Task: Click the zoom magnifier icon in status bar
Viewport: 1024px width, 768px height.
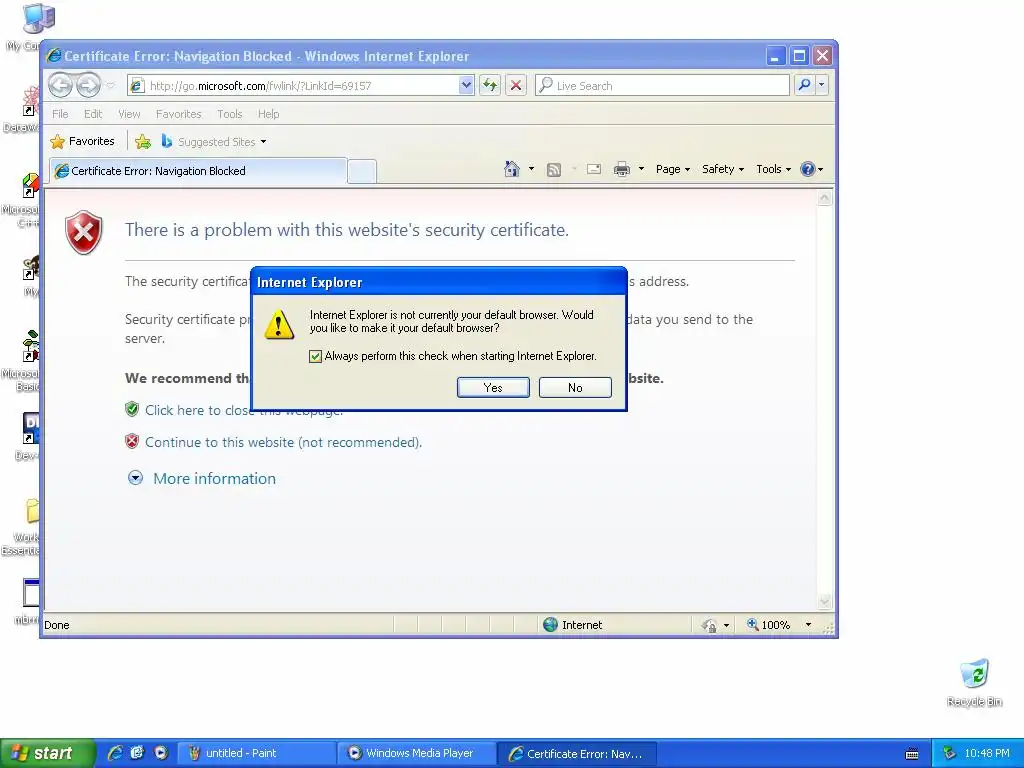Action: (752, 624)
